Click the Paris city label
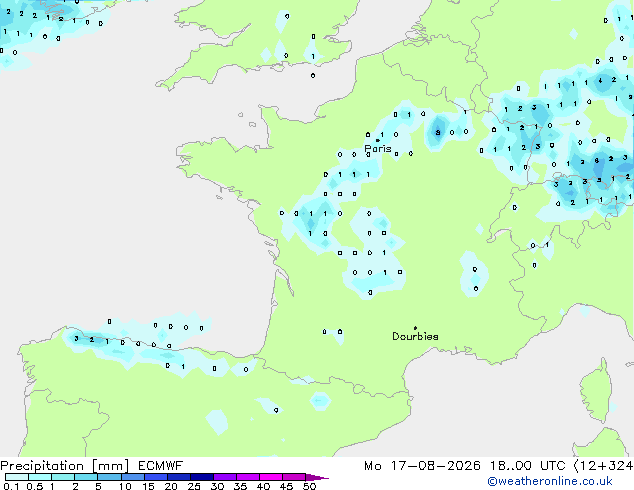The width and height of the screenshot is (634, 490). pos(378,149)
